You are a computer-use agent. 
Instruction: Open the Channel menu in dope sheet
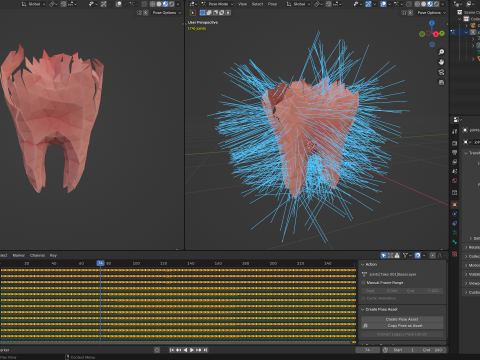pos(37,255)
